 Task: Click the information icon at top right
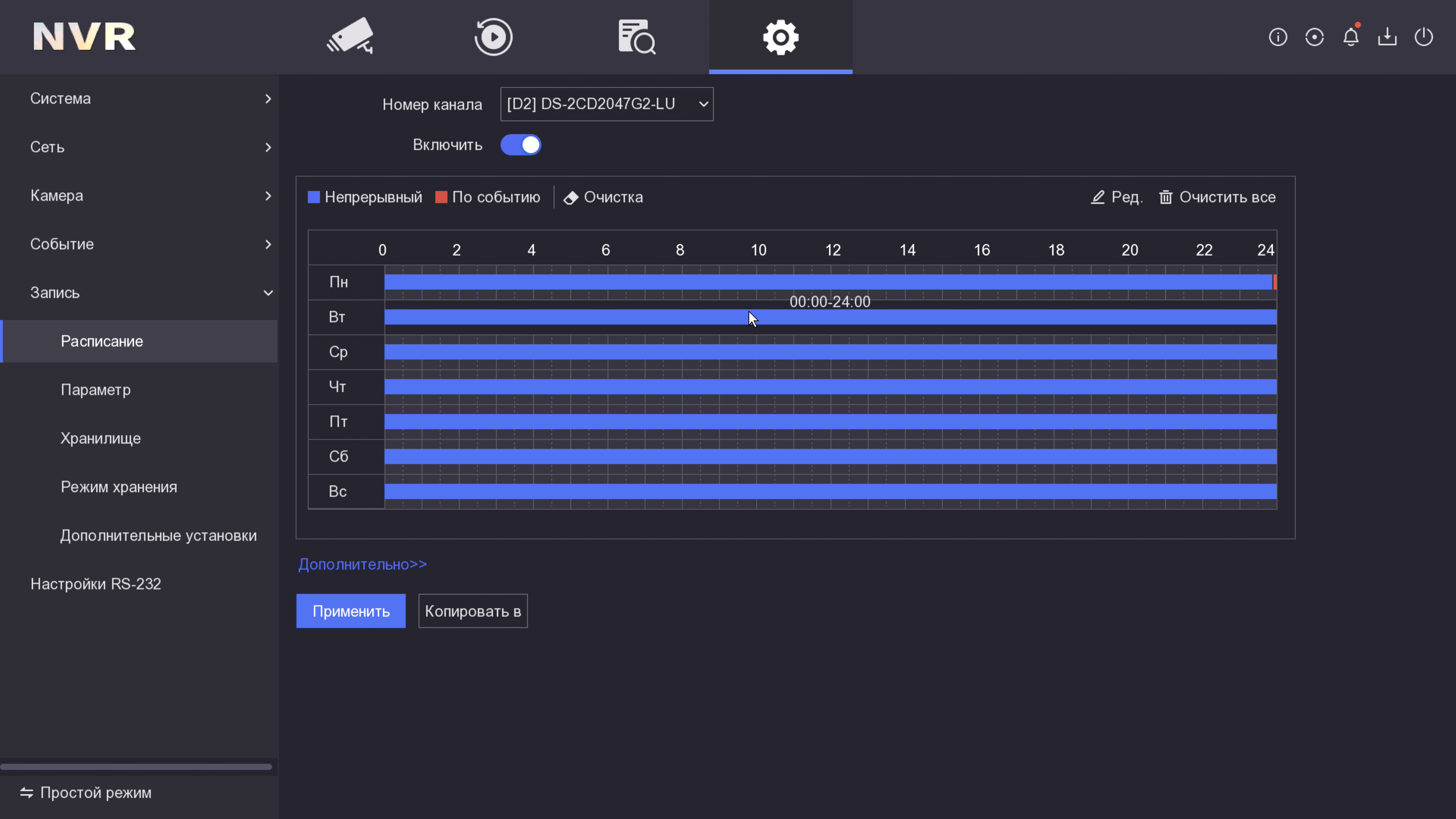click(x=1277, y=37)
